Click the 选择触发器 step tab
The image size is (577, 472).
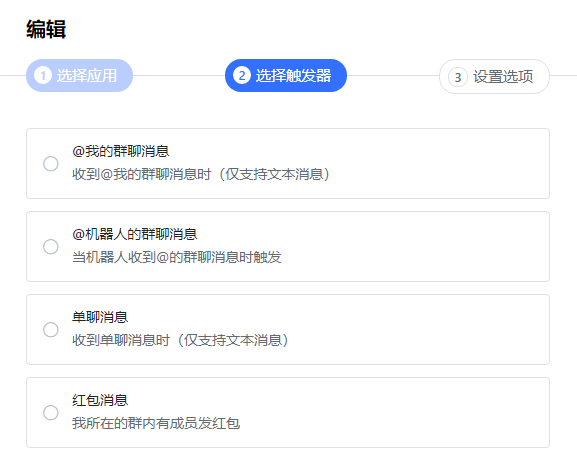[286, 75]
